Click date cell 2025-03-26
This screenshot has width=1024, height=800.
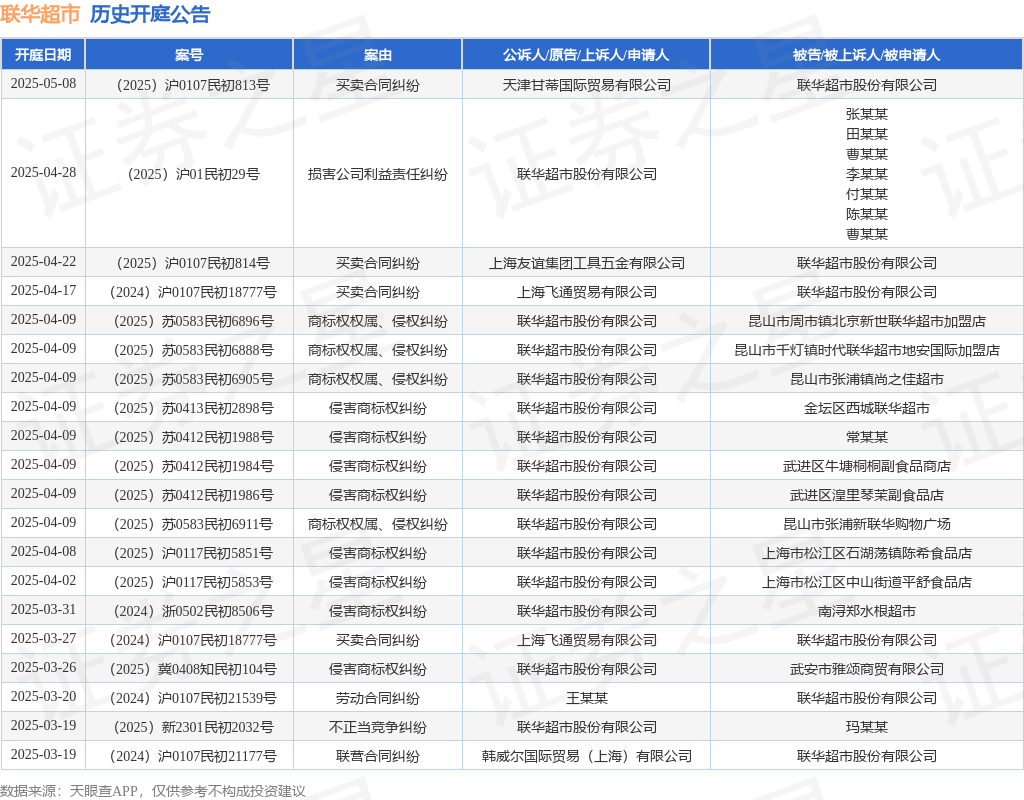pos(43,667)
